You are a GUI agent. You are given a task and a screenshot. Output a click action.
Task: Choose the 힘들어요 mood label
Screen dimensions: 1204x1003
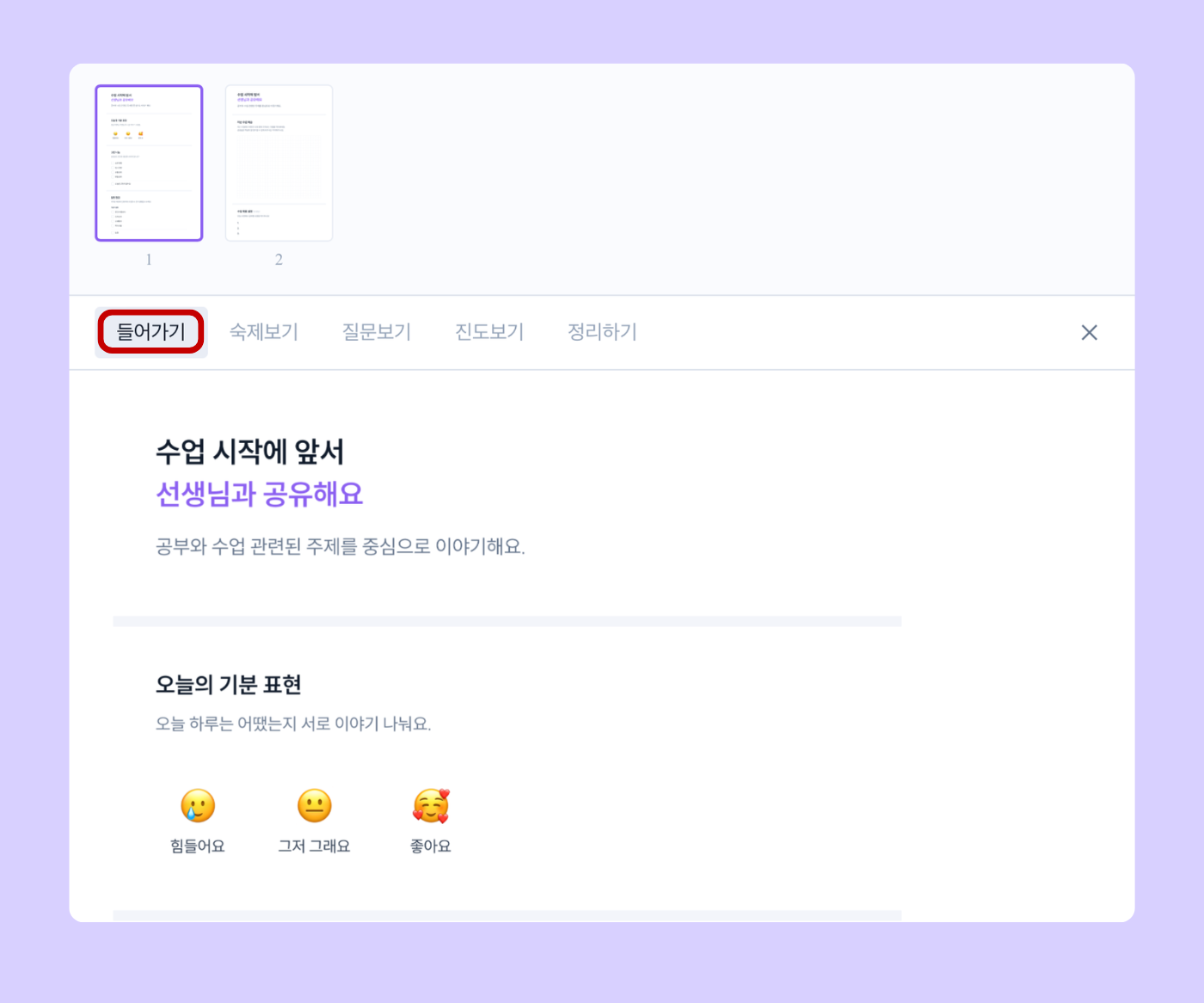click(198, 846)
